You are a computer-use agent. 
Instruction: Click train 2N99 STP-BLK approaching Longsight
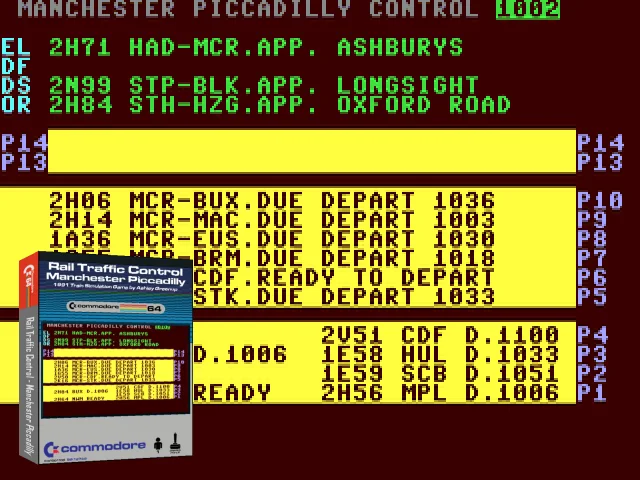pyautogui.click(x=264, y=85)
